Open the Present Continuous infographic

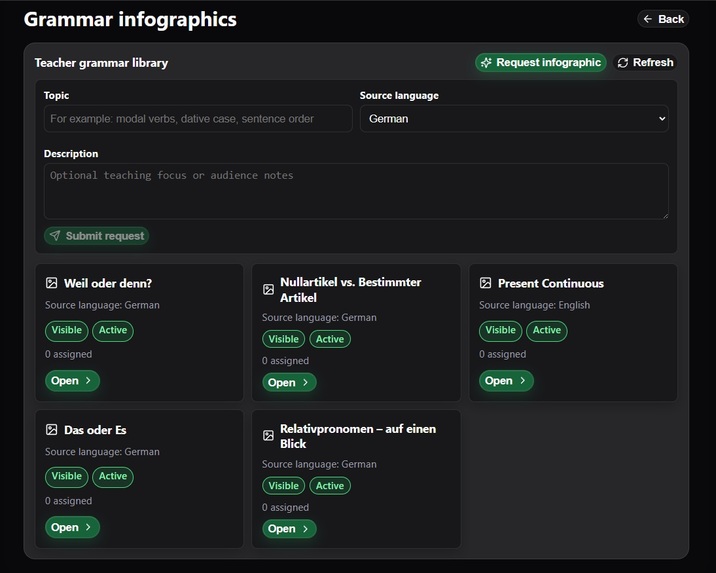[x=506, y=381]
